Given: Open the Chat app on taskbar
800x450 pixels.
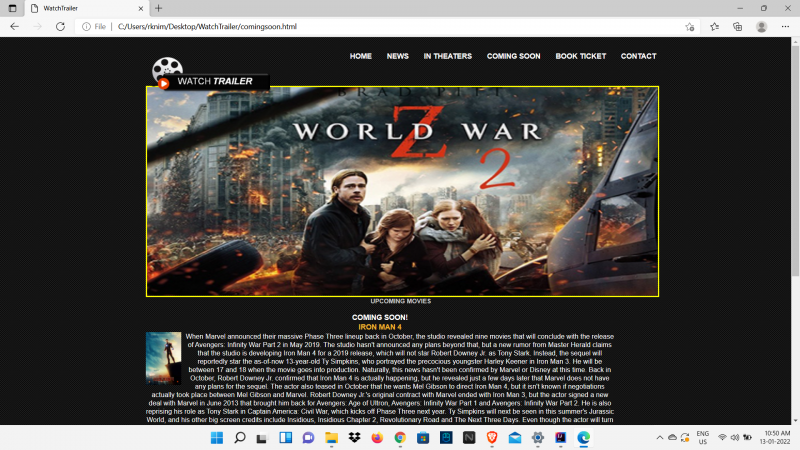Looking at the screenshot, I should click(308, 438).
